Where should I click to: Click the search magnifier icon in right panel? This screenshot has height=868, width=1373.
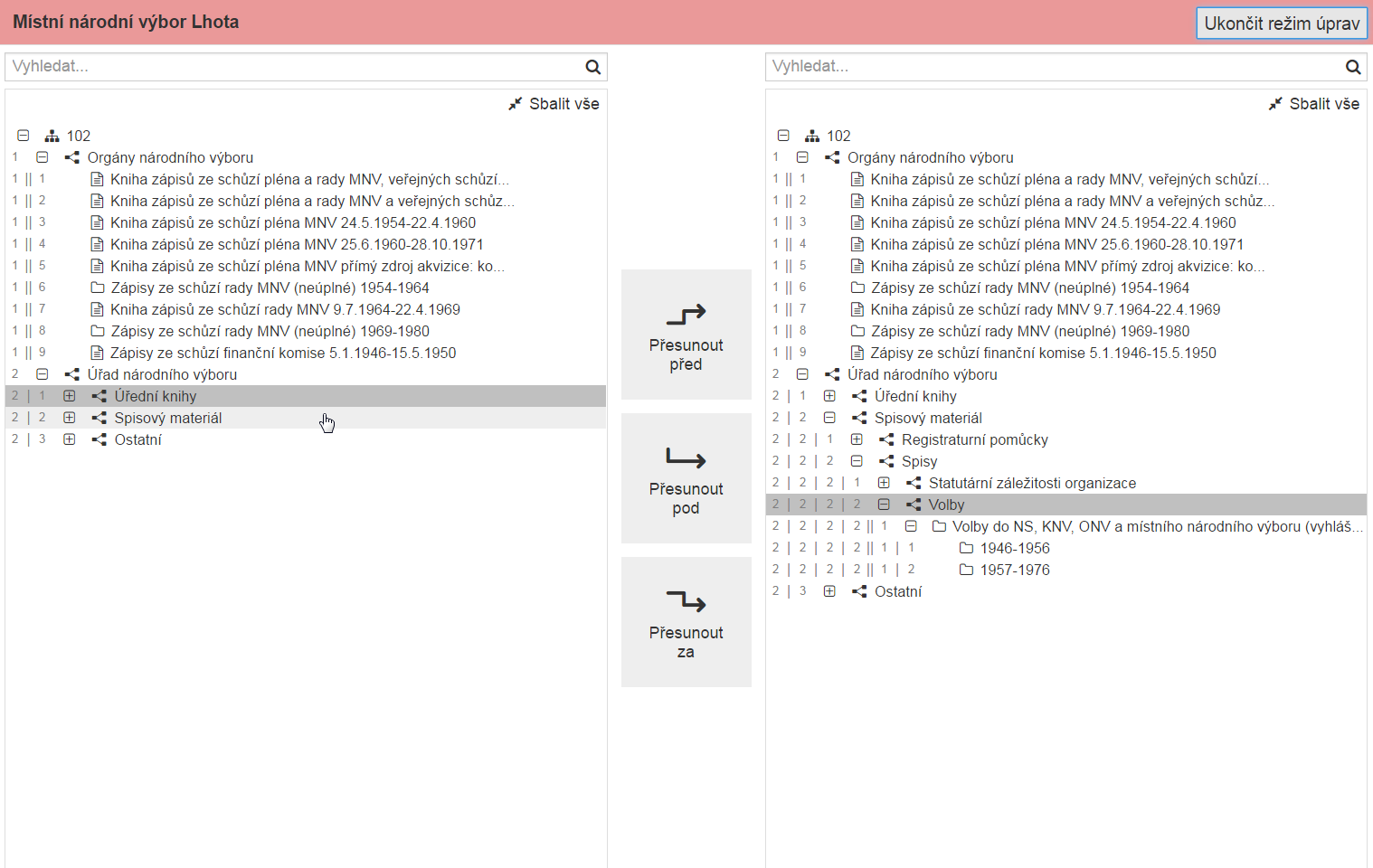click(1352, 67)
